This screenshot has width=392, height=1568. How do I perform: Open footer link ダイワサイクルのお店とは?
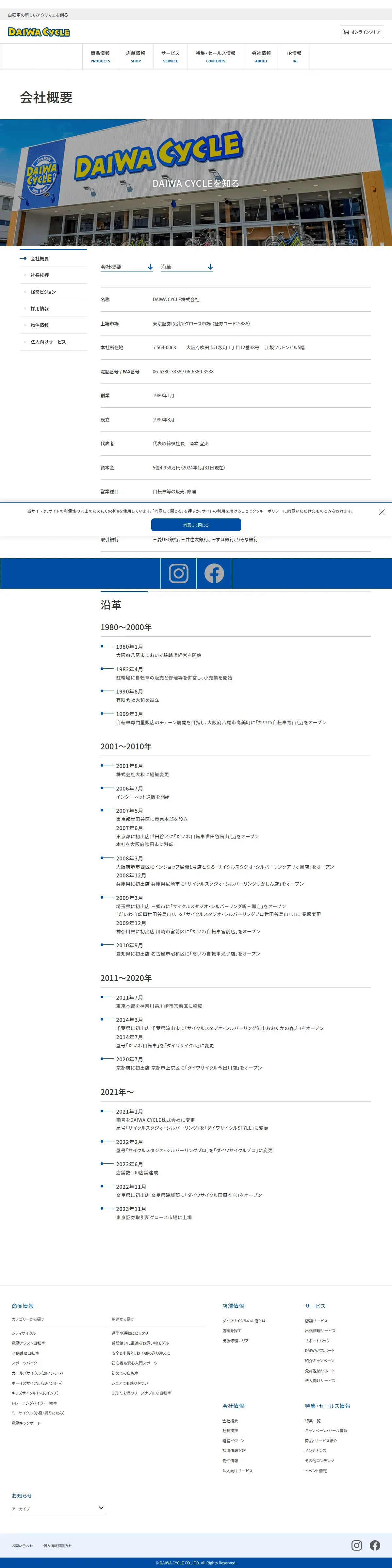(x=244, y=1320)
